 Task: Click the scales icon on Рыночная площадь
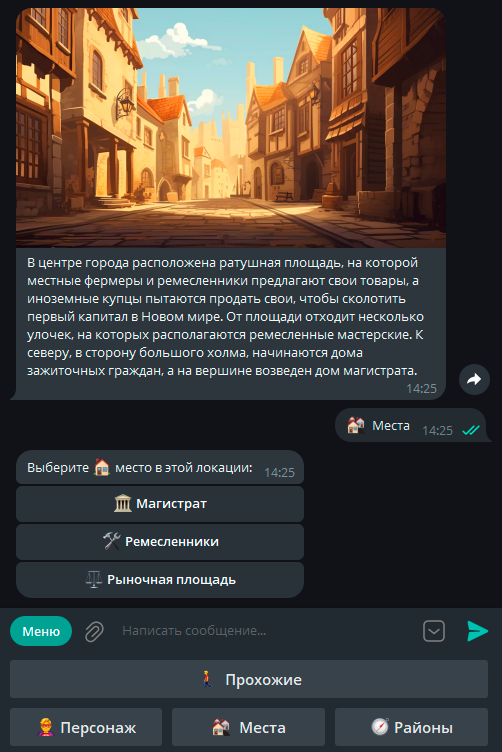point(93,579)
